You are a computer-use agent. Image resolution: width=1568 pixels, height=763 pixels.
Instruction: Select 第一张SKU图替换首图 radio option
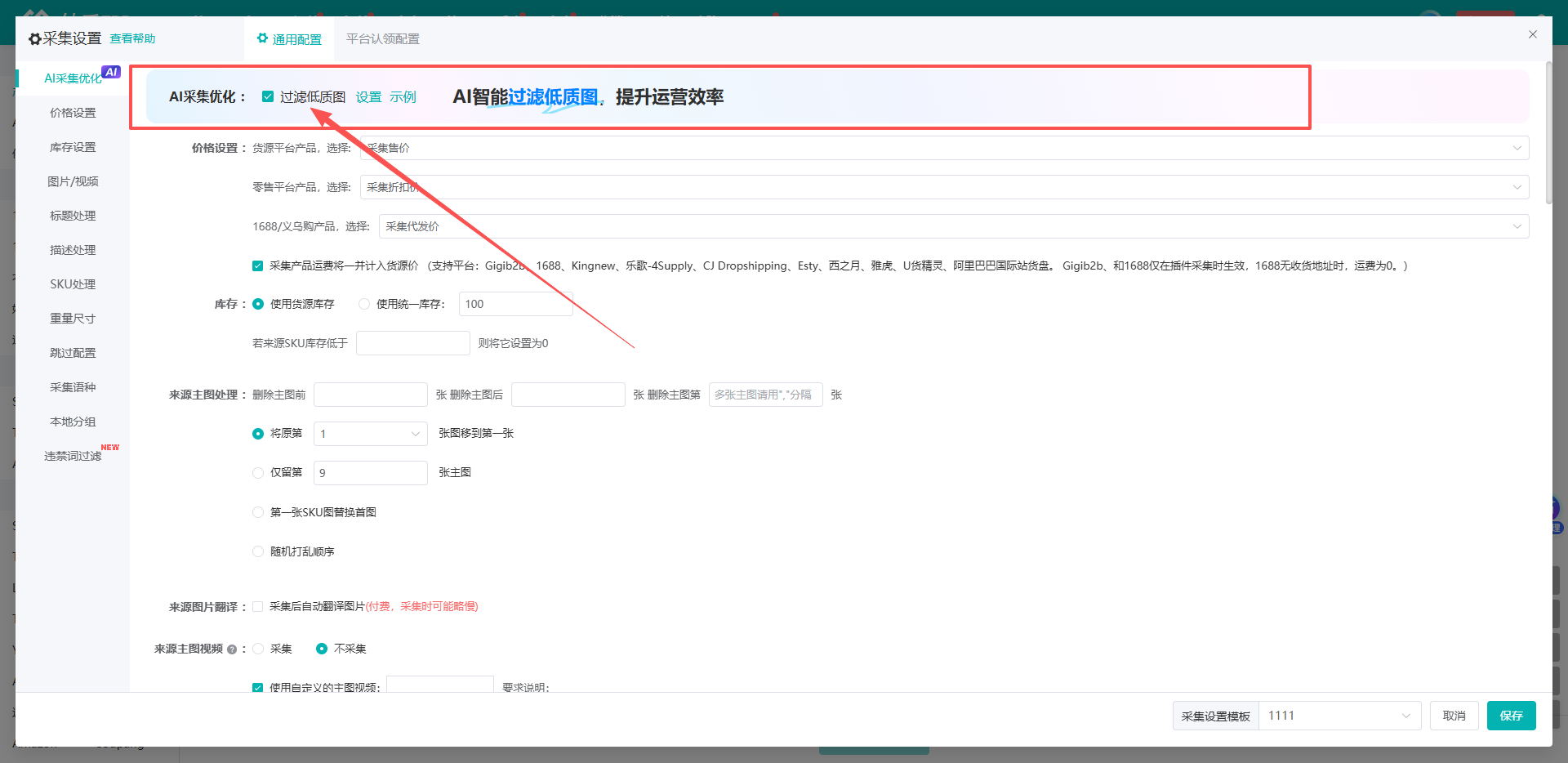258,512
